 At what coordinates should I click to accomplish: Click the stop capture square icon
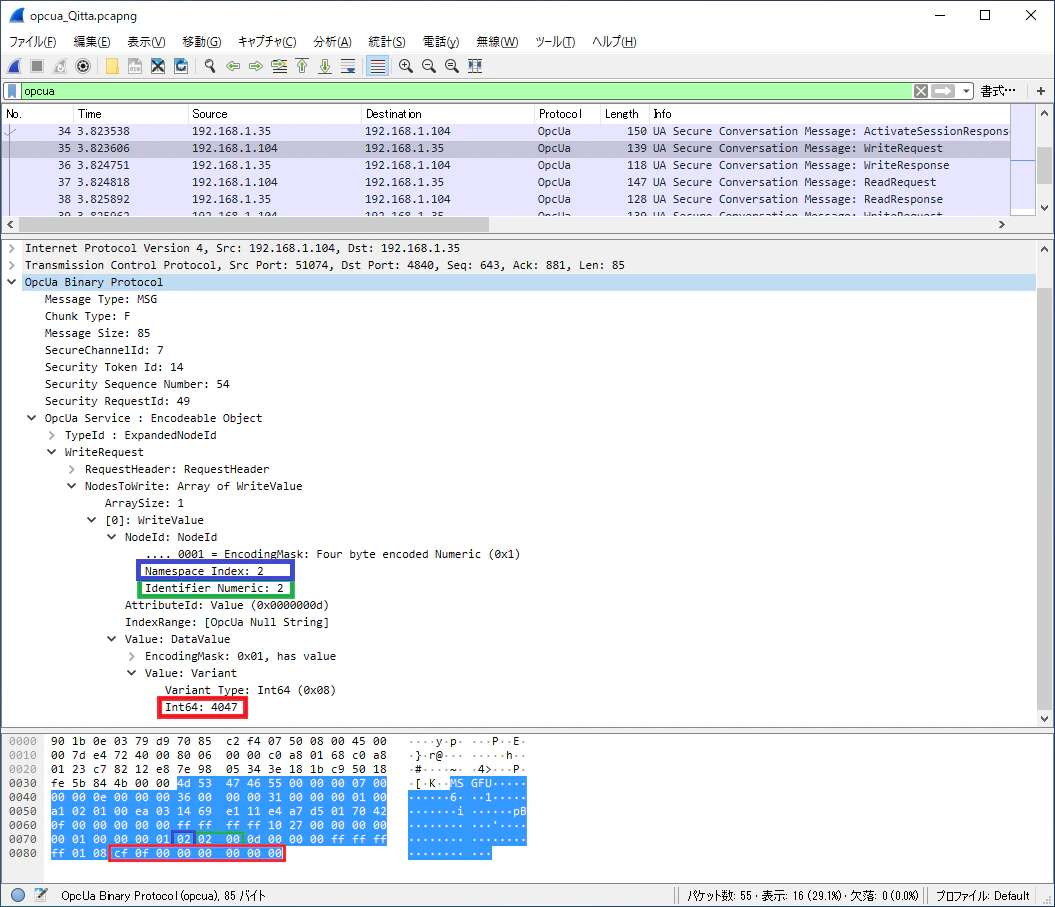click(37, 66)
